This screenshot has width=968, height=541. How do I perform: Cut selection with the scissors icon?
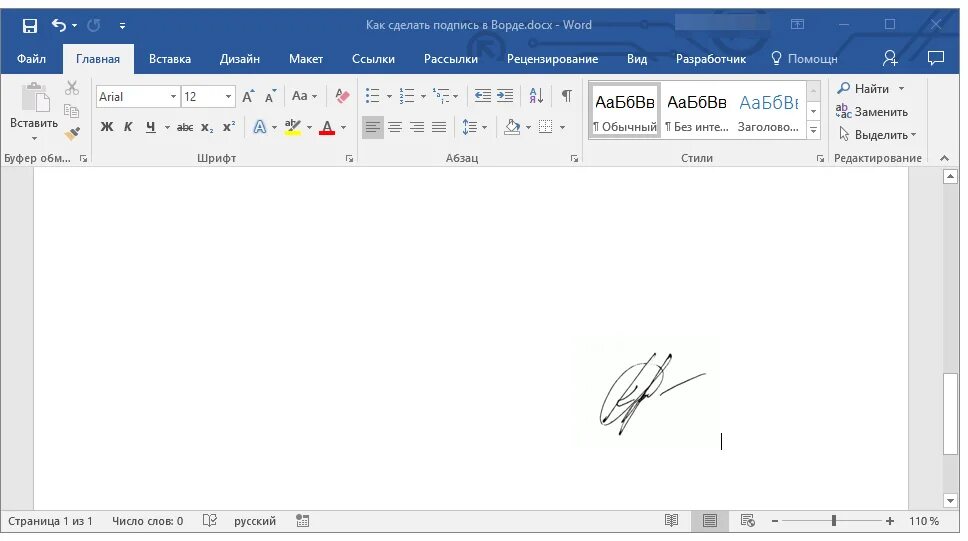pyautogui.click(x=72, y=88)
